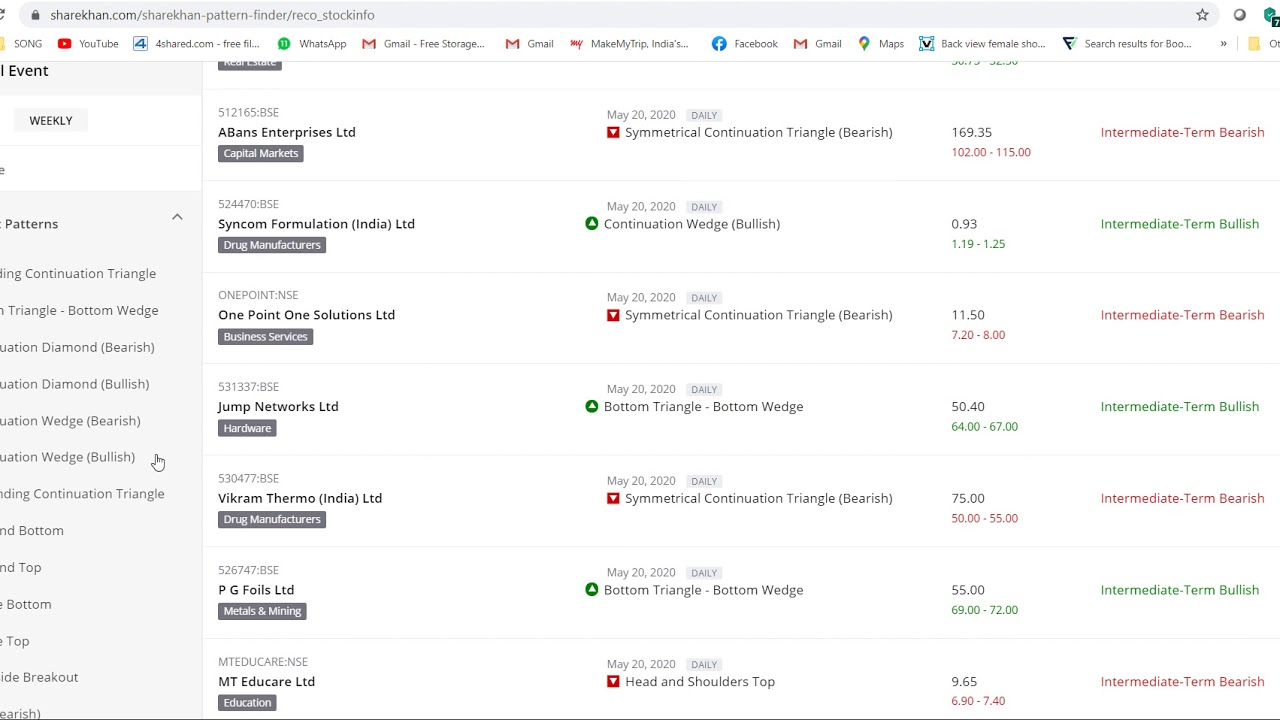Screen dimensions: 1280x720
Task: Open the YouTube bookmark
Action: (88, 44)
